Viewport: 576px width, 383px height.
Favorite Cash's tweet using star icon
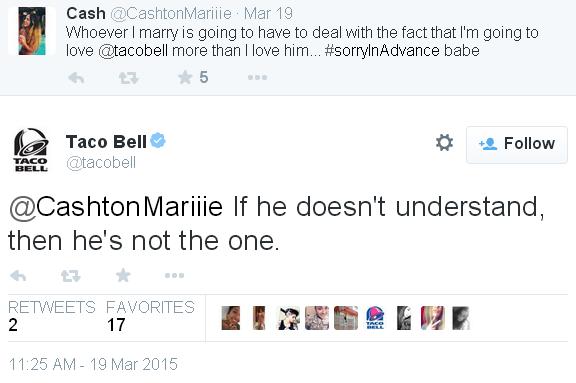tap(185, 77)
